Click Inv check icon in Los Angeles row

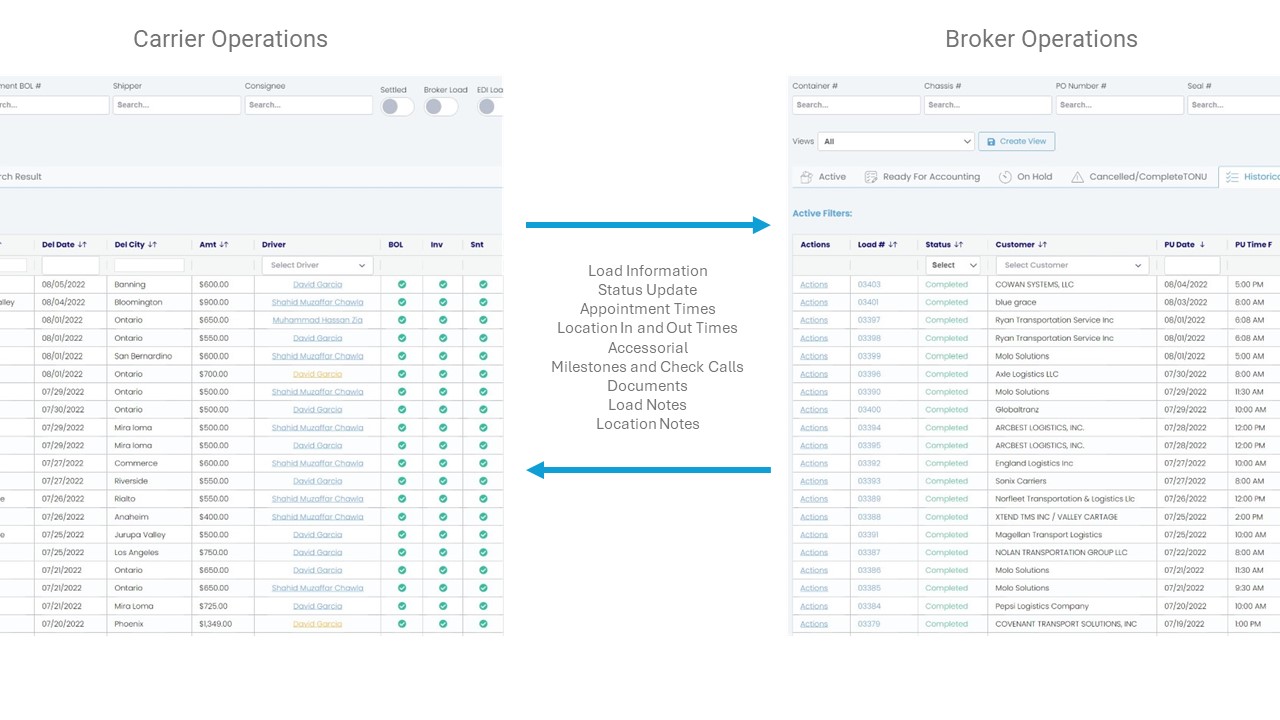click(x=443, y=552)
